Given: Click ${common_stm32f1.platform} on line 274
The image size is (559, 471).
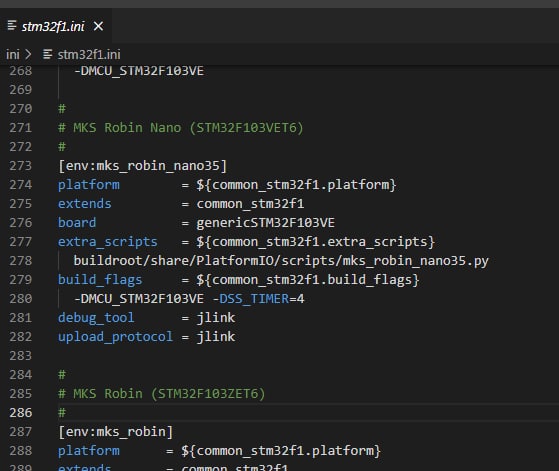Looking at the screenshot, I should [x=296, y=185].
